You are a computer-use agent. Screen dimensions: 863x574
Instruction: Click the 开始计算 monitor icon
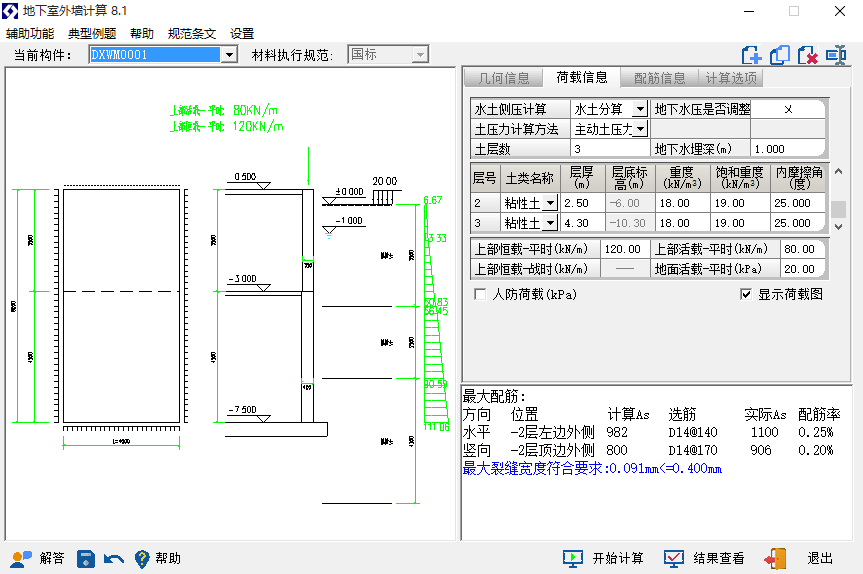[x=573, y=559]
